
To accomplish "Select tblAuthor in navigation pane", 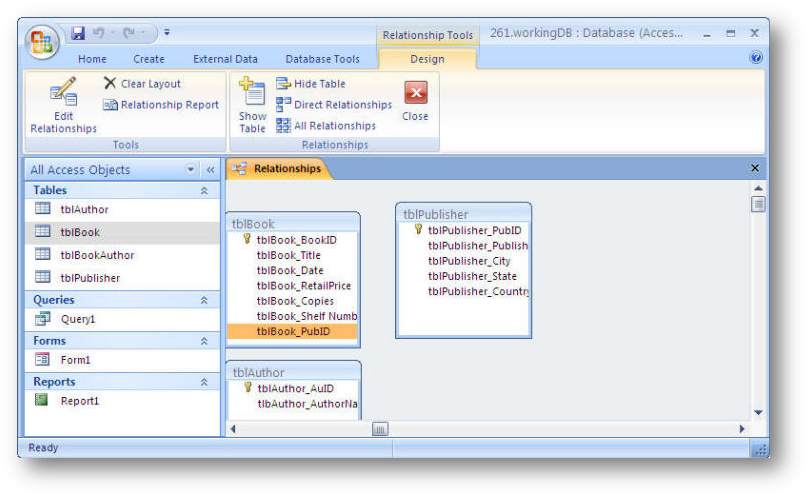I will [122, 209].
